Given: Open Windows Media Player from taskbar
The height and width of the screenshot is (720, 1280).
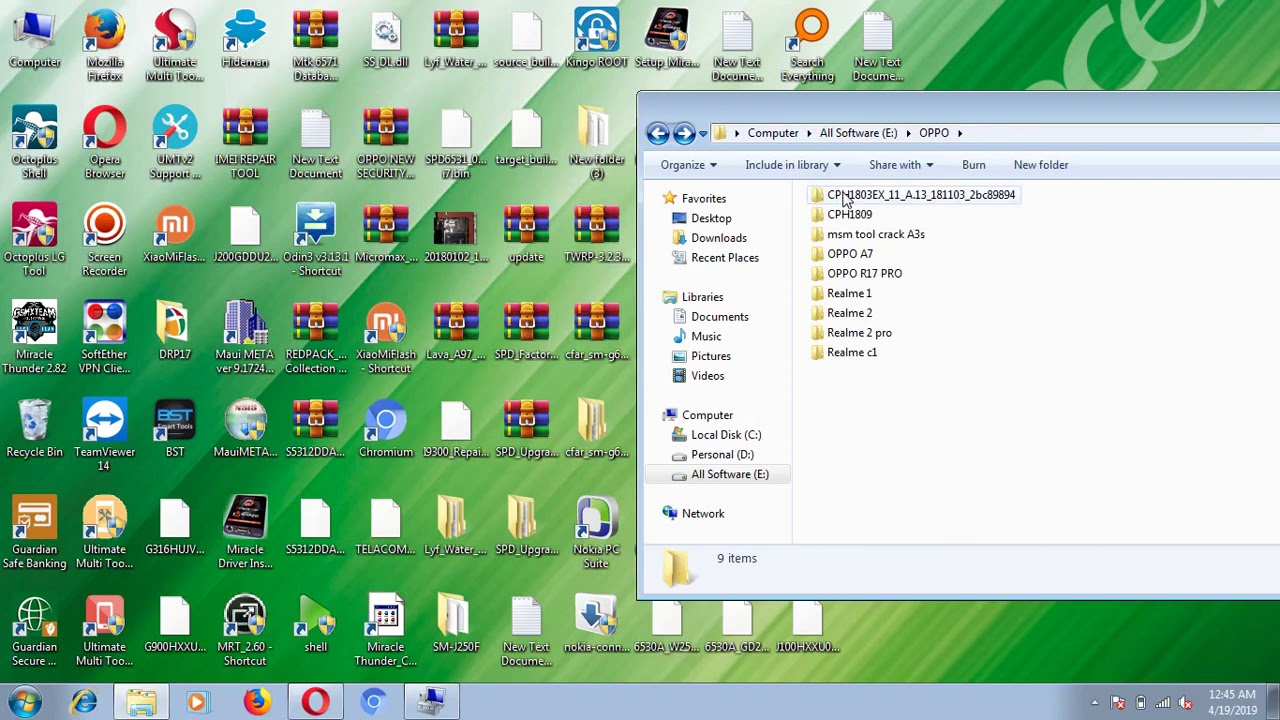Looking at the screenshot, I should (197, 702).
